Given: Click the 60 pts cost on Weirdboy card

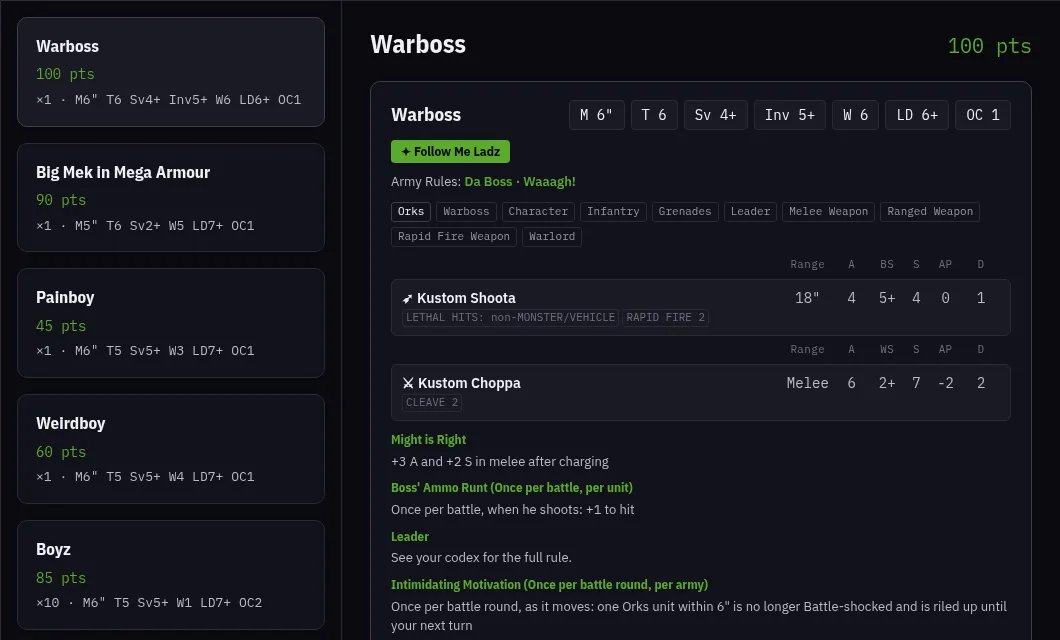Looking at the screenshot, I should [61, 451].
